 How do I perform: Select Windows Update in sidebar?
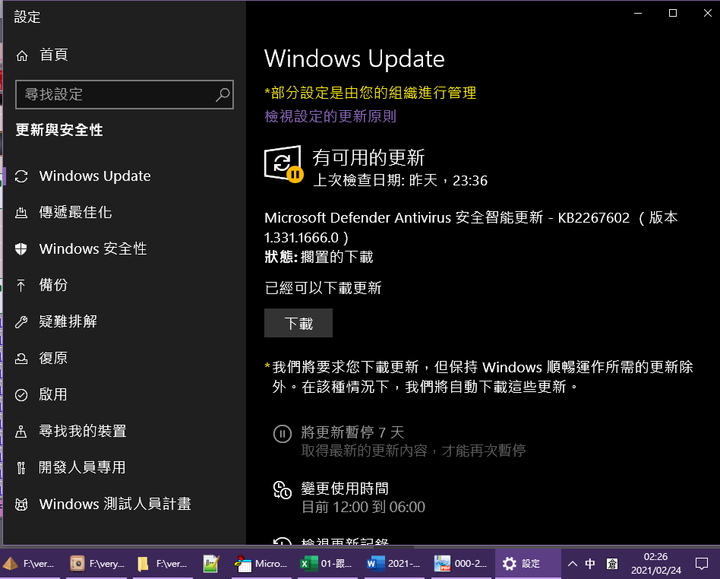95,176
